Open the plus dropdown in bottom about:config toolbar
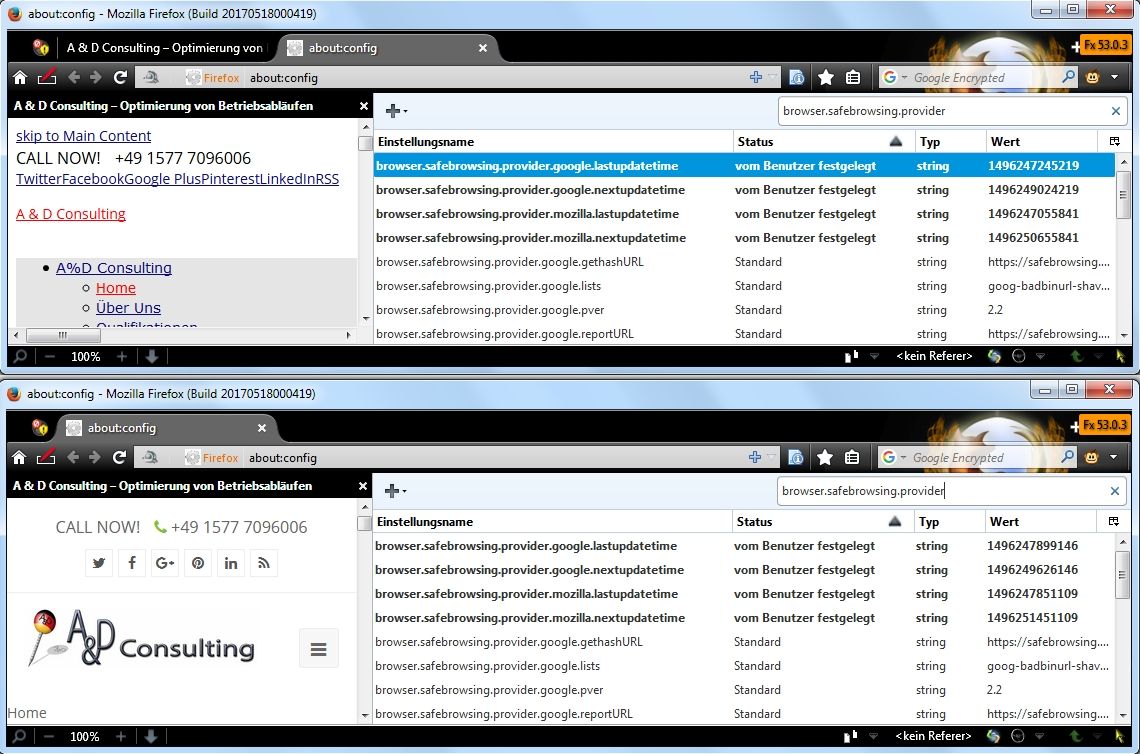Screen dimensions: 1140x754 [396, 490]
